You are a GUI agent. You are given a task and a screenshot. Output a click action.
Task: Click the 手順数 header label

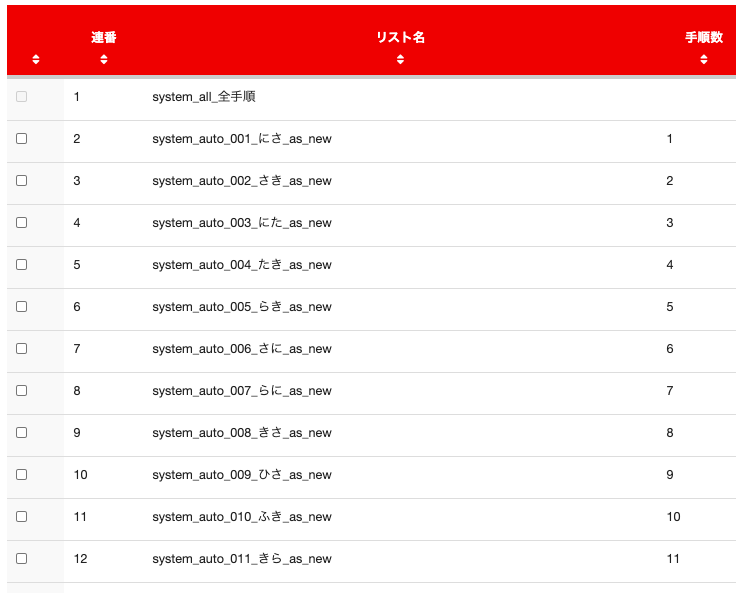click(704, 37)
